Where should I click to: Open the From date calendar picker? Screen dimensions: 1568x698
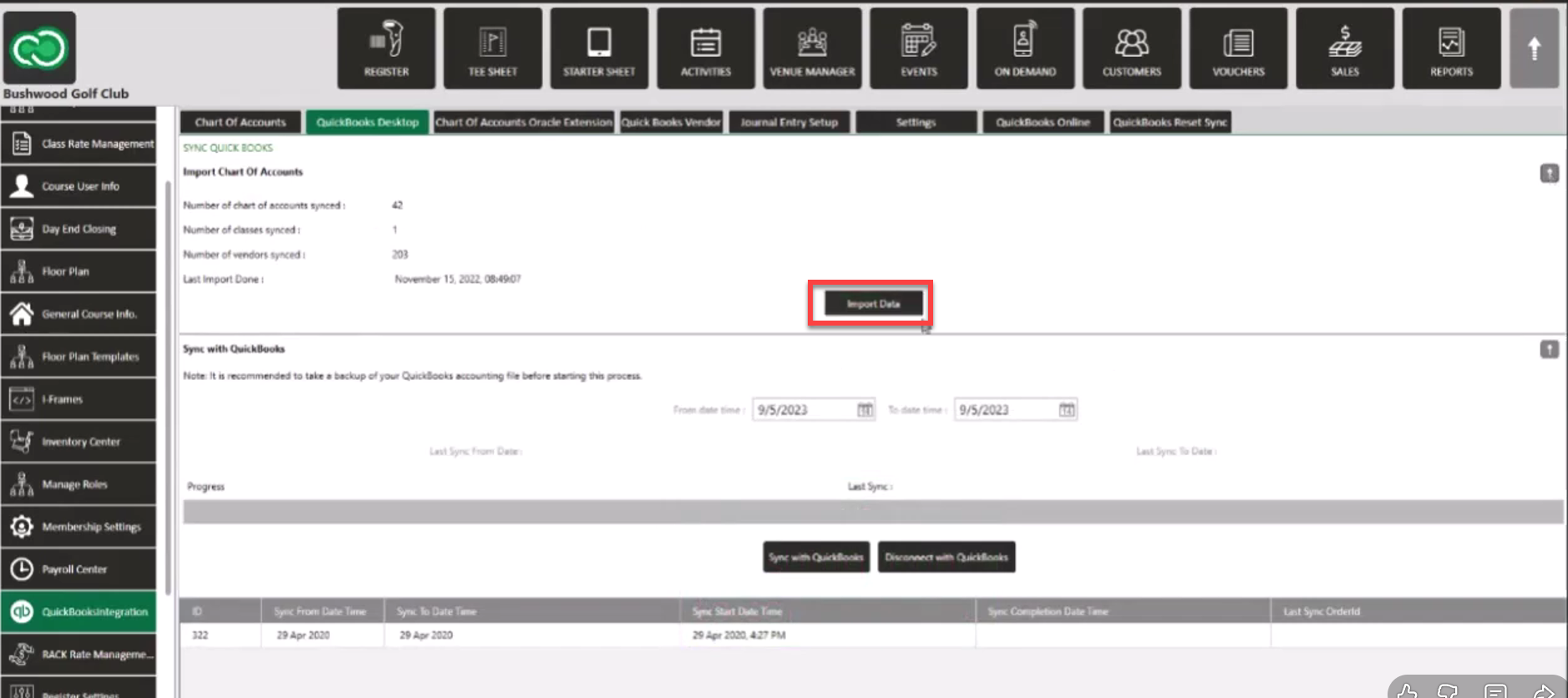tap(865, 410)
